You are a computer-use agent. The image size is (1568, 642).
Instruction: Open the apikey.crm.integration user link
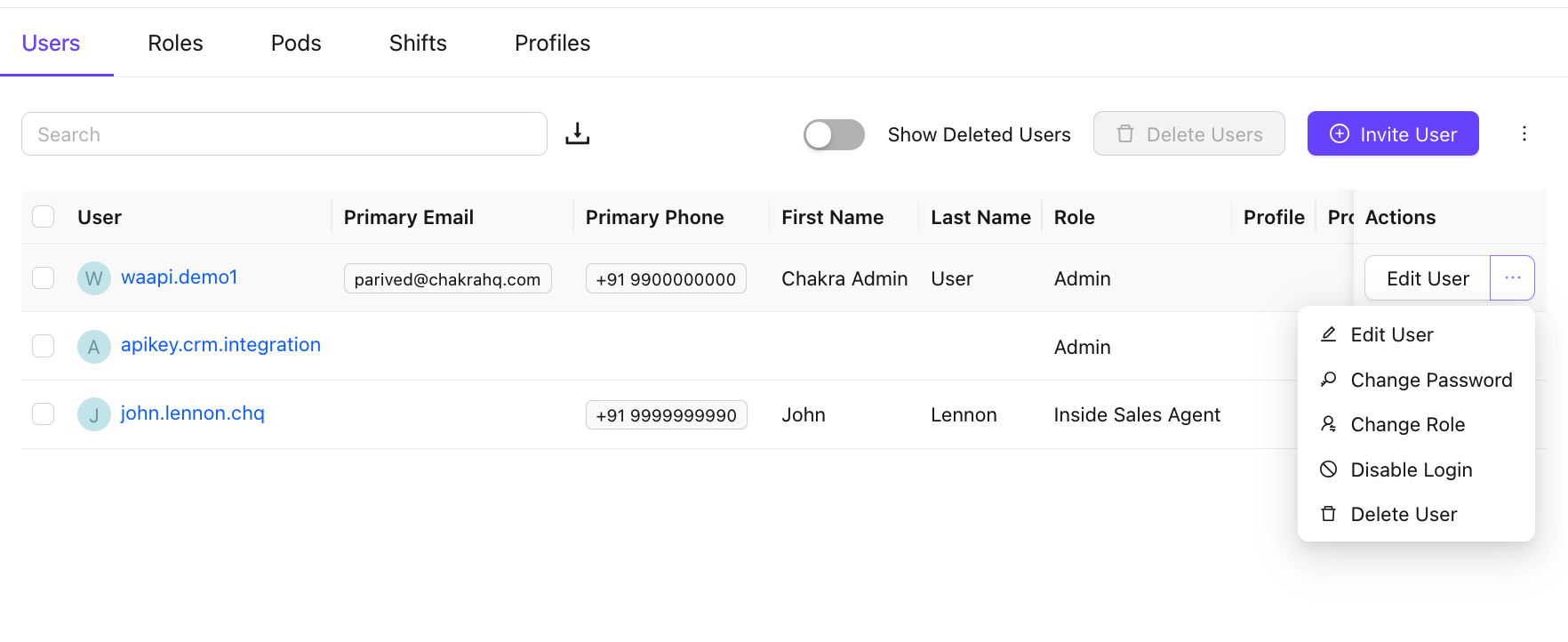[220, 344]
